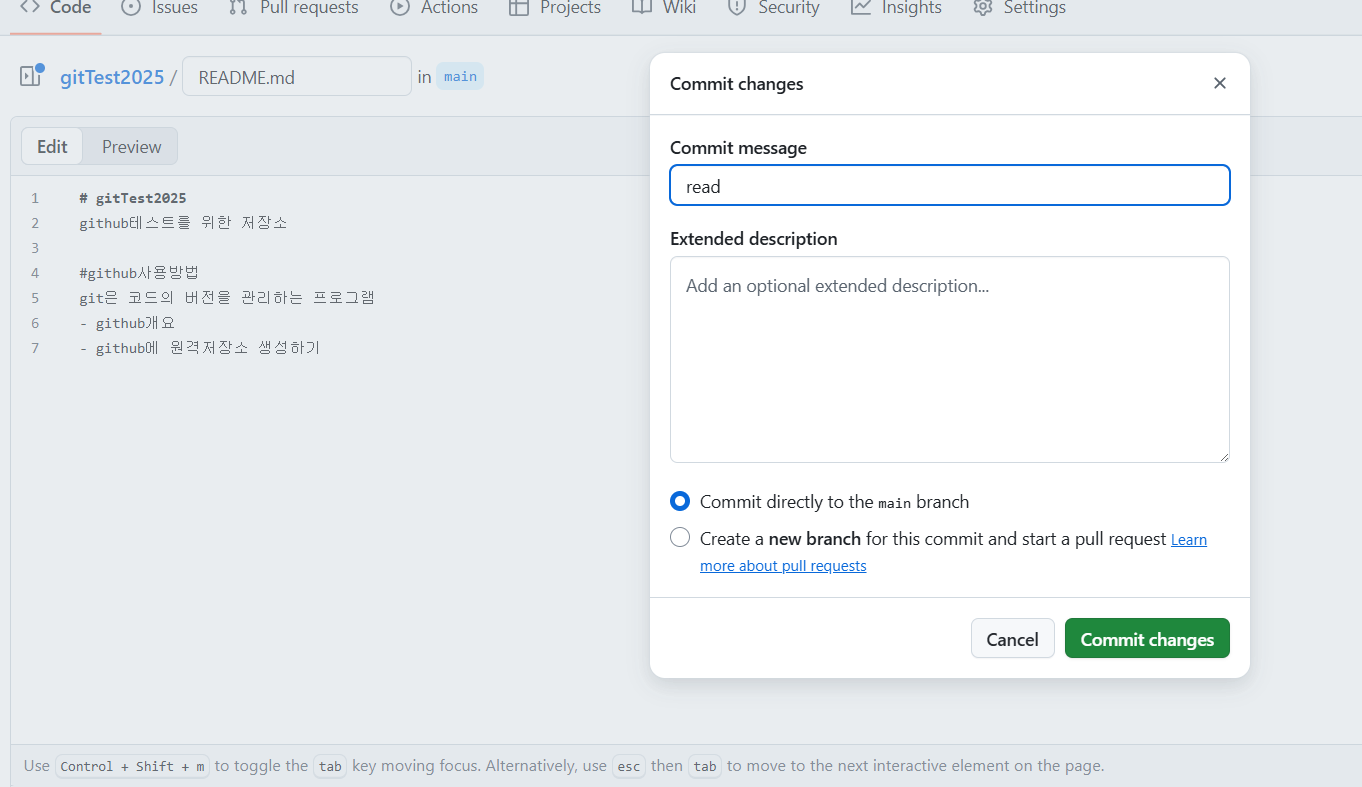Open the gitTest2025 repository link
Screen dimensions: 1362x787
[x=112, y=77]
